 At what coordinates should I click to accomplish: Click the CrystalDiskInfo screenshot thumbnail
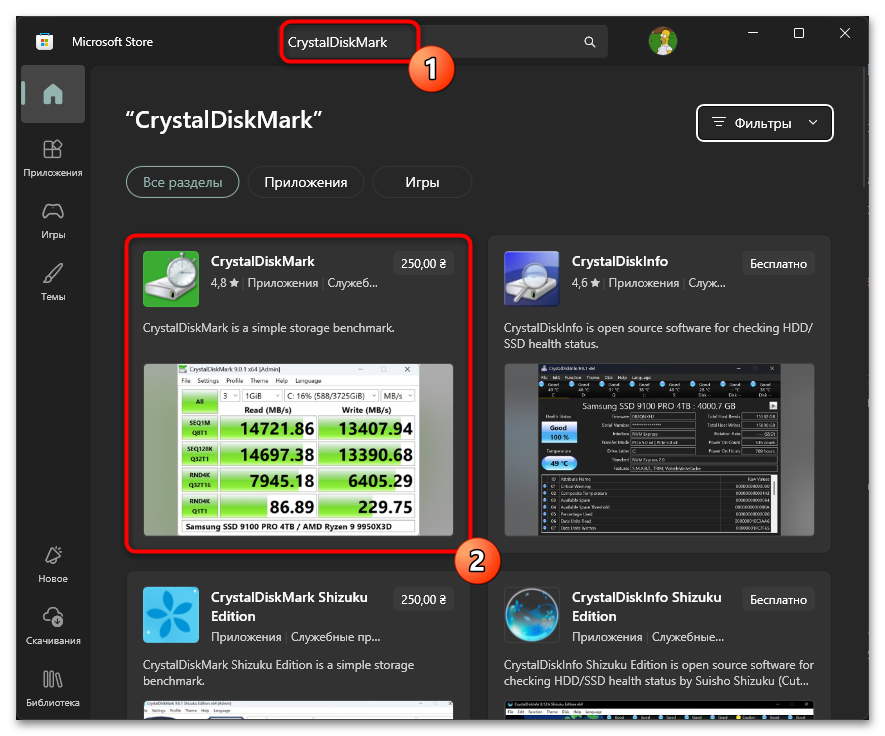659,450
